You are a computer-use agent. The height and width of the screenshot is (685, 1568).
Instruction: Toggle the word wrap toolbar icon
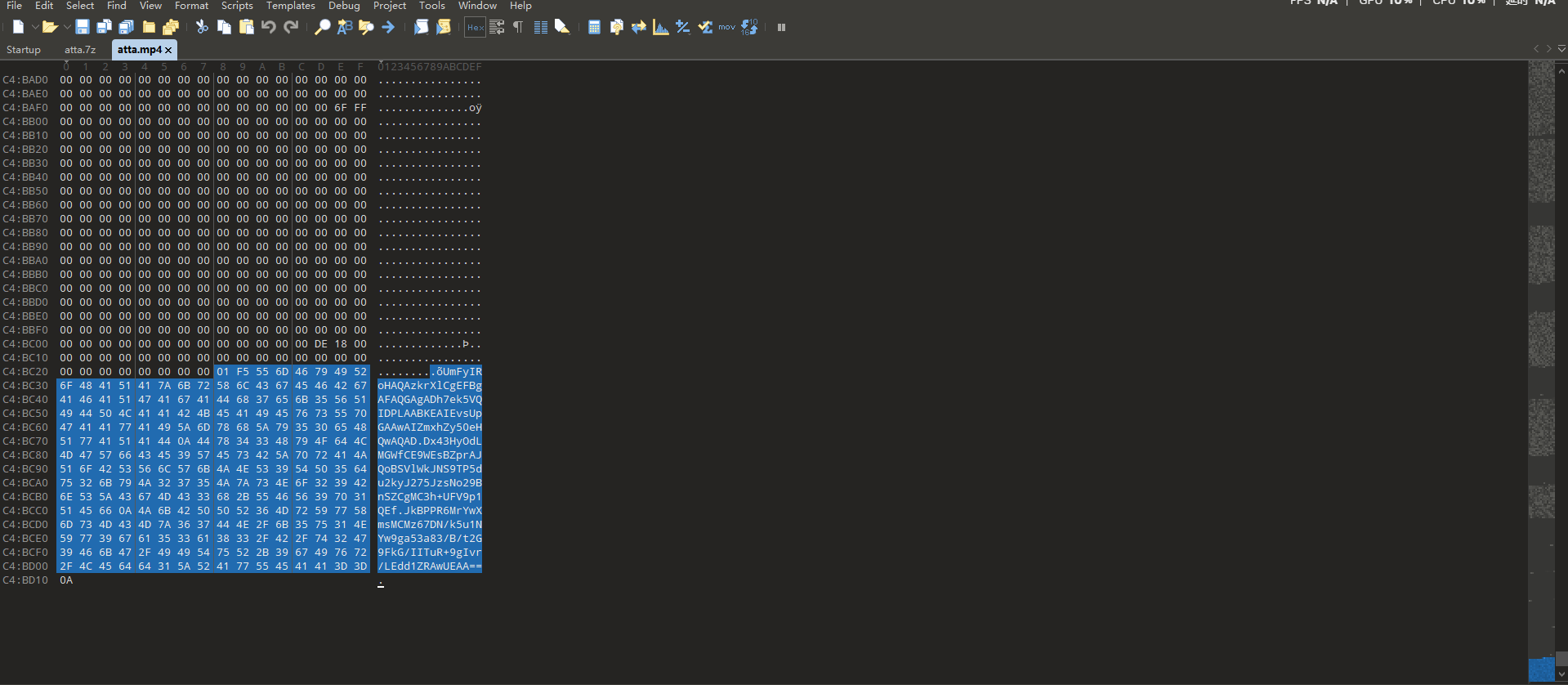tap(497, 27)
